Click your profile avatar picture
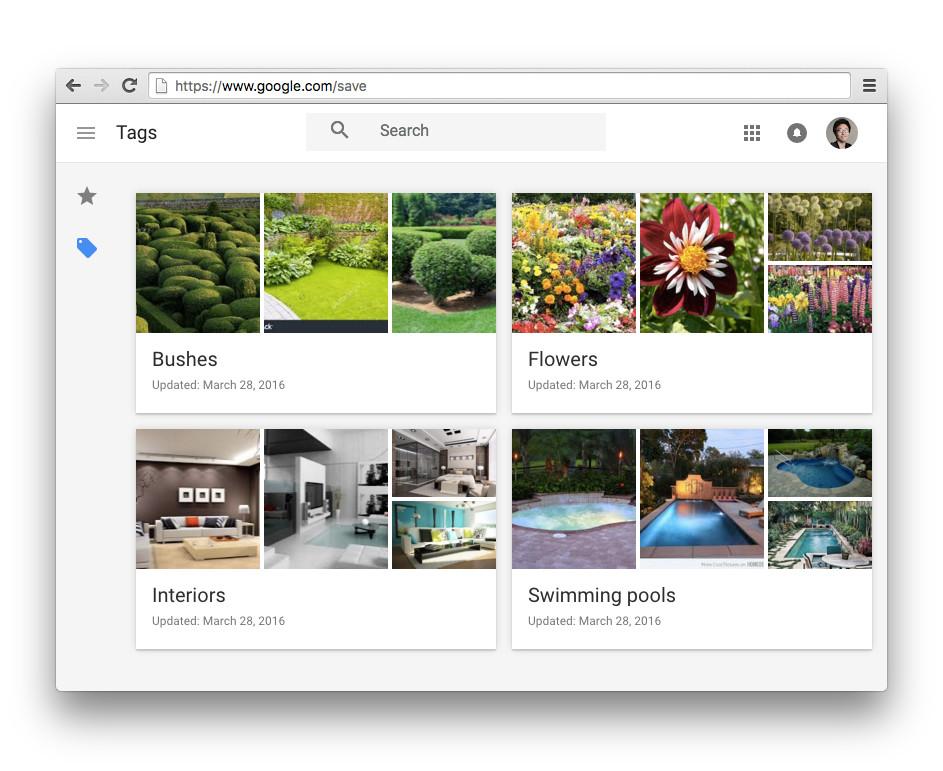943x771 pixels. pyautogui.click(x=842, y=132)
